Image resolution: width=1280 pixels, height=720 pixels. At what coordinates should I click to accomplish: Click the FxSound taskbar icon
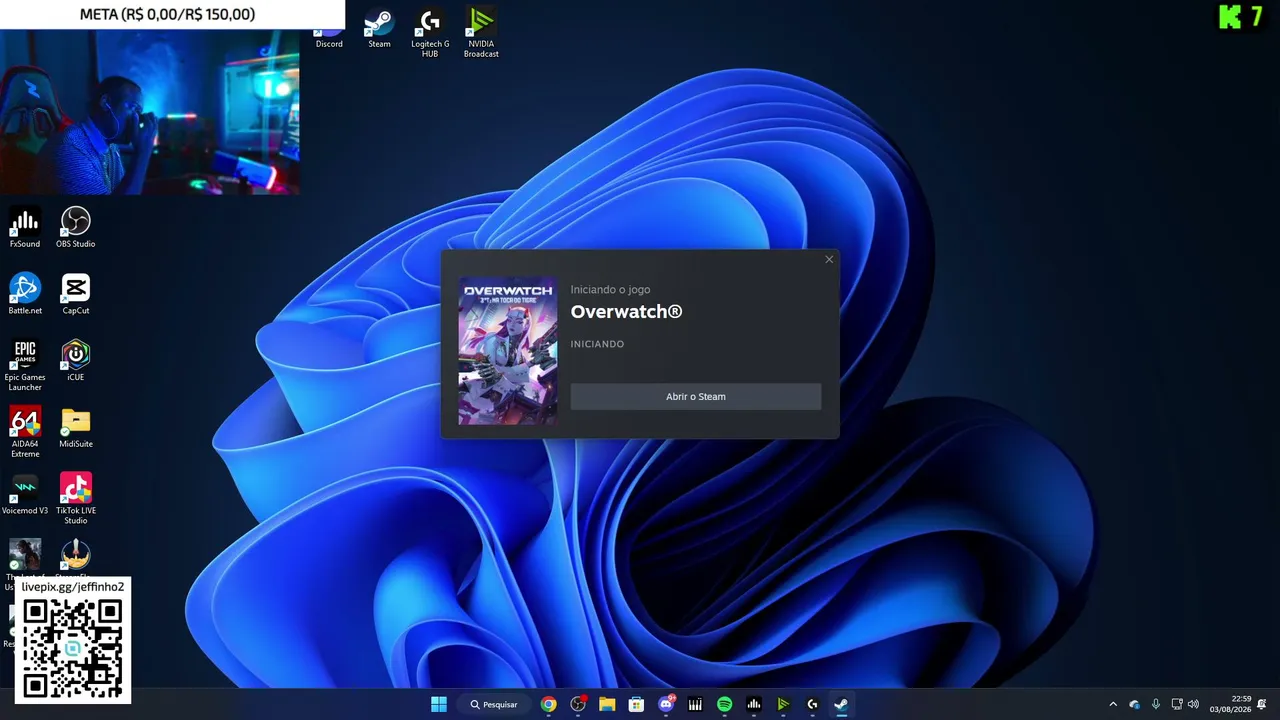[x=754, y=704]
